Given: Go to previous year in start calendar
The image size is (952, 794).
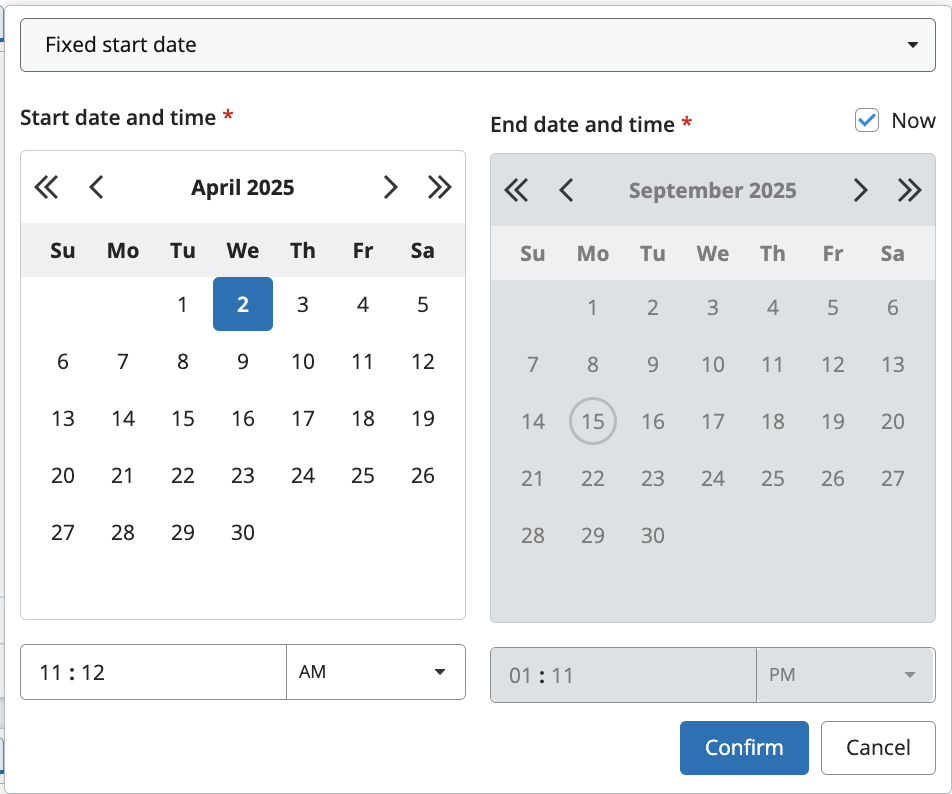Looking at the screenshot, I should [x=46, y=187].
